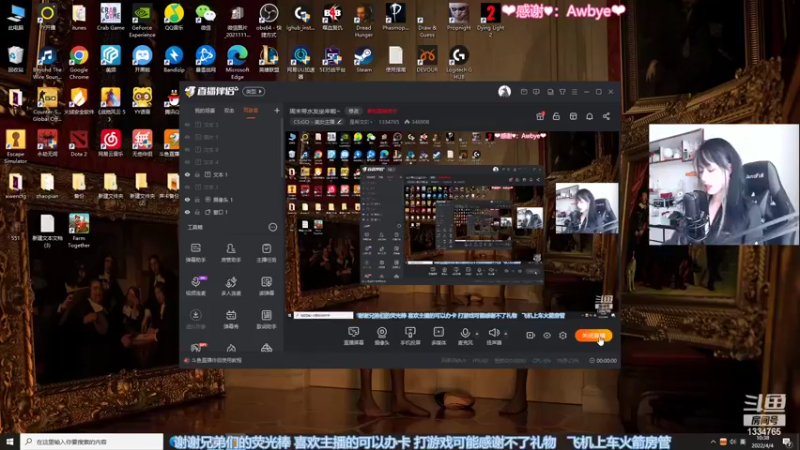Open the read danmaku tool
Image resolution: width=800 pixels, height=450 pixels.
pyautogui.click(x=266, y=286)
